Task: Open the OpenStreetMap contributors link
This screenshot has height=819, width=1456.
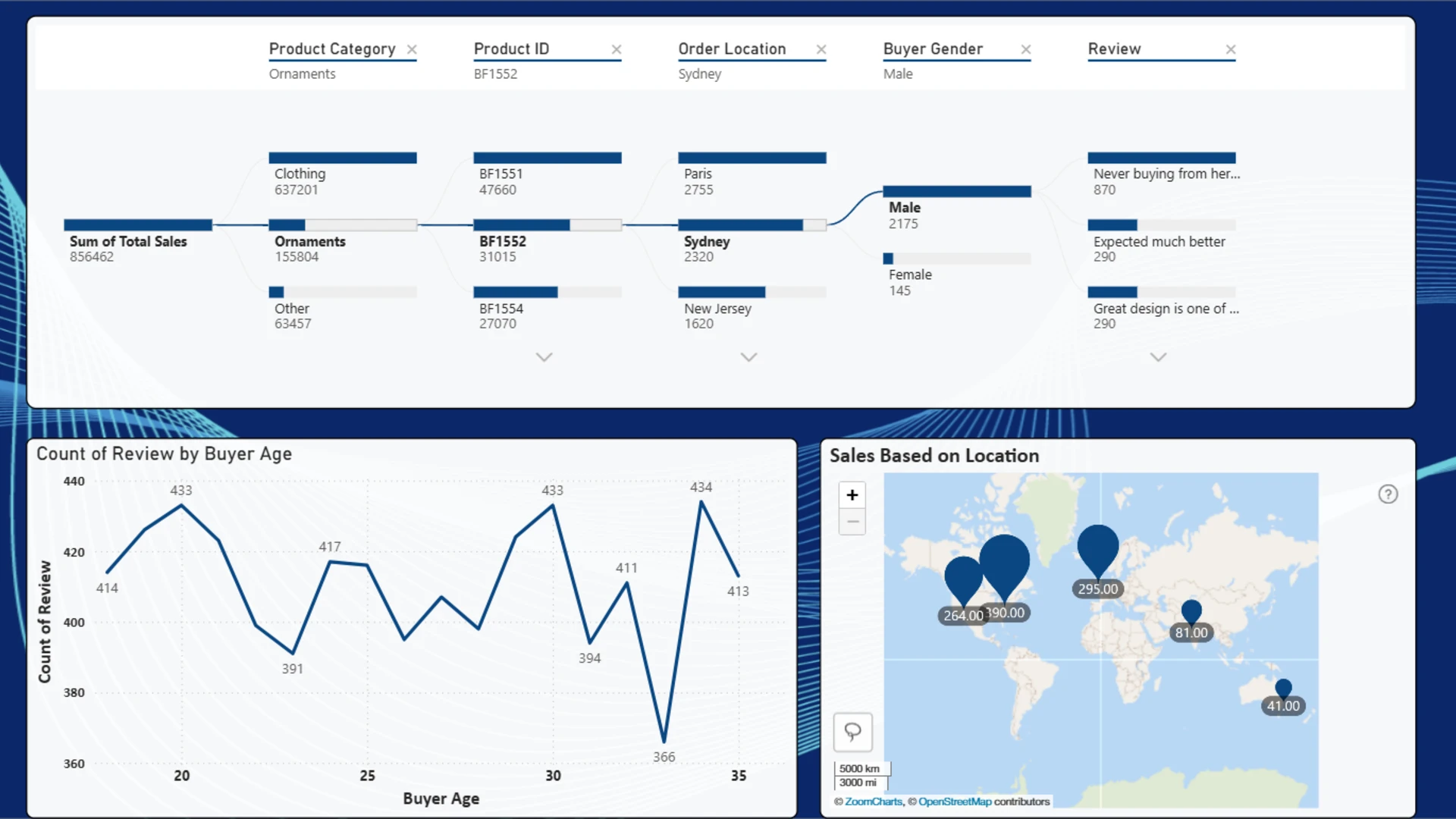Action: (x=984, y=802)
